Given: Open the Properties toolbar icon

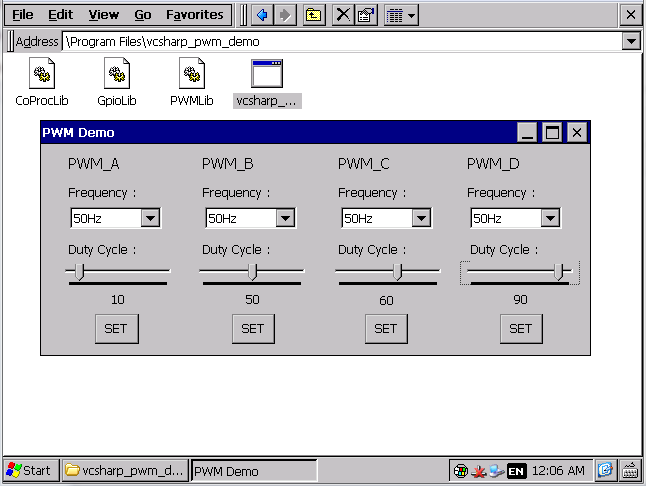Looking at the screenshot, I should coord(366,15).
